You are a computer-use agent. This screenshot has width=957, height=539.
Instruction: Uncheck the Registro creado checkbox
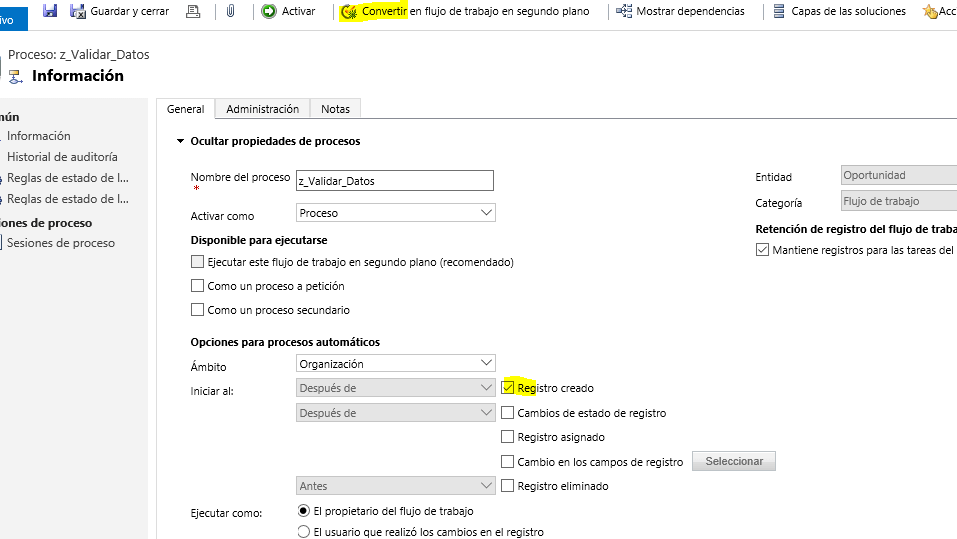pyautogui.click(x=508, y=388)
